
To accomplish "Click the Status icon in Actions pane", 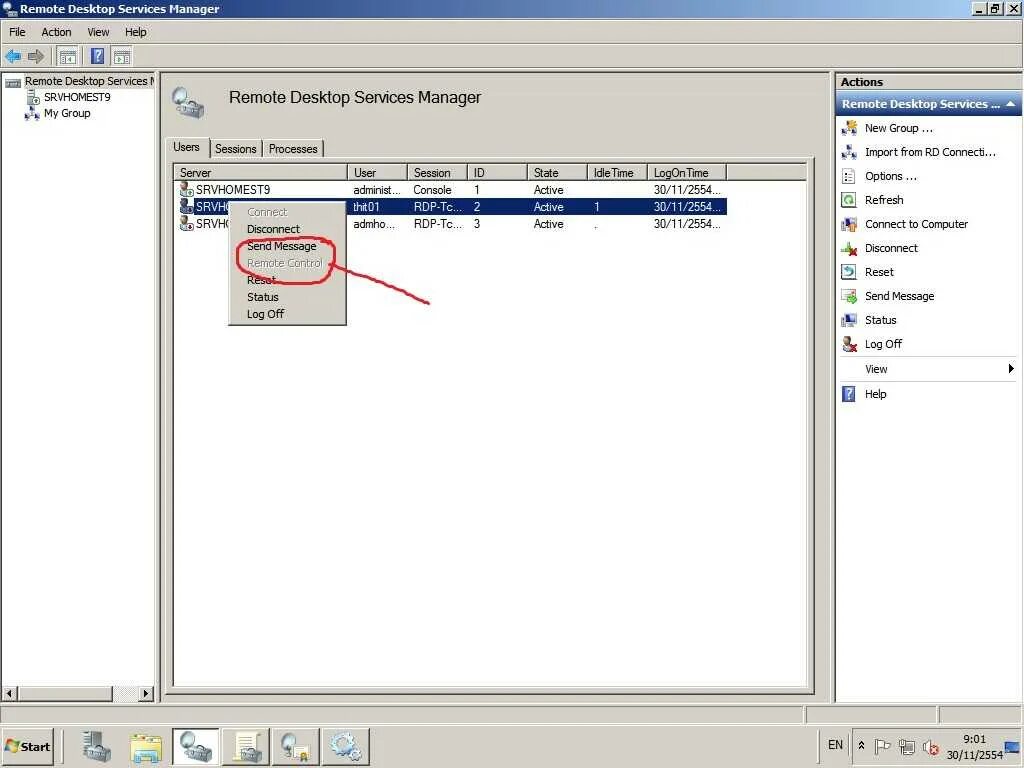I will coord(849,320).
